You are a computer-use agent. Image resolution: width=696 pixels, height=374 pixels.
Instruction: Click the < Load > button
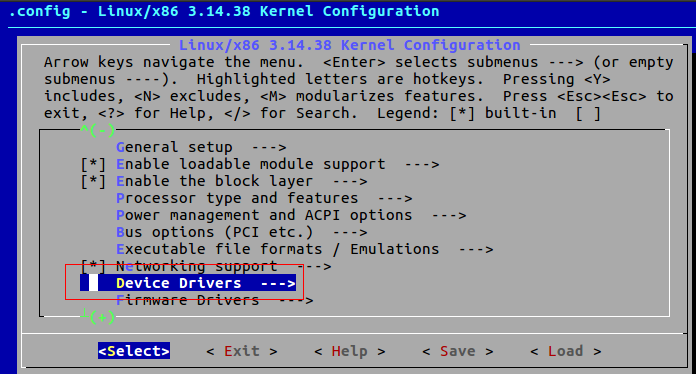[x=566, y=351]
